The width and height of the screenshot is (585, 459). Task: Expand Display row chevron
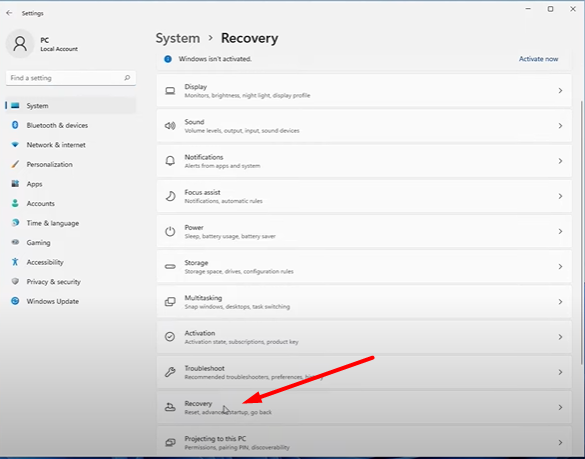560,91
